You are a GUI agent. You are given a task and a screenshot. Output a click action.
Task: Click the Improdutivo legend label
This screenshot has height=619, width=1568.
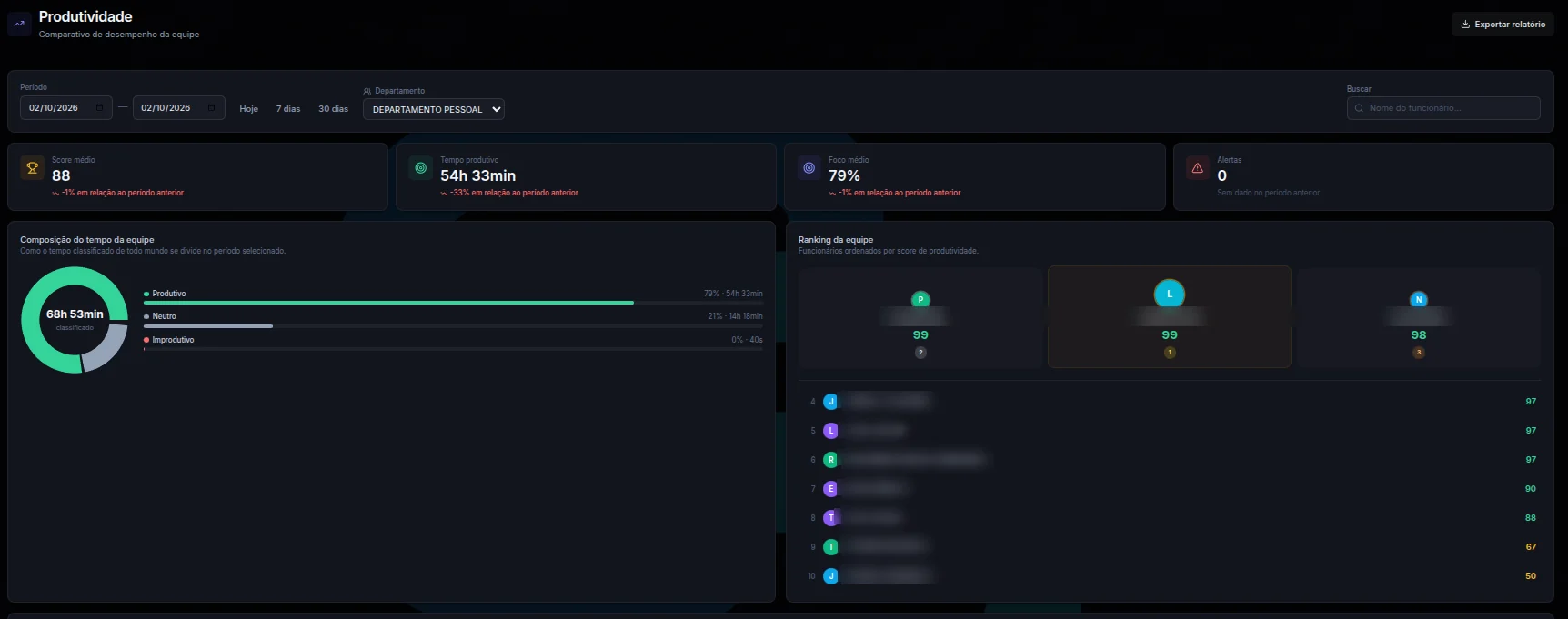point(173,340)
